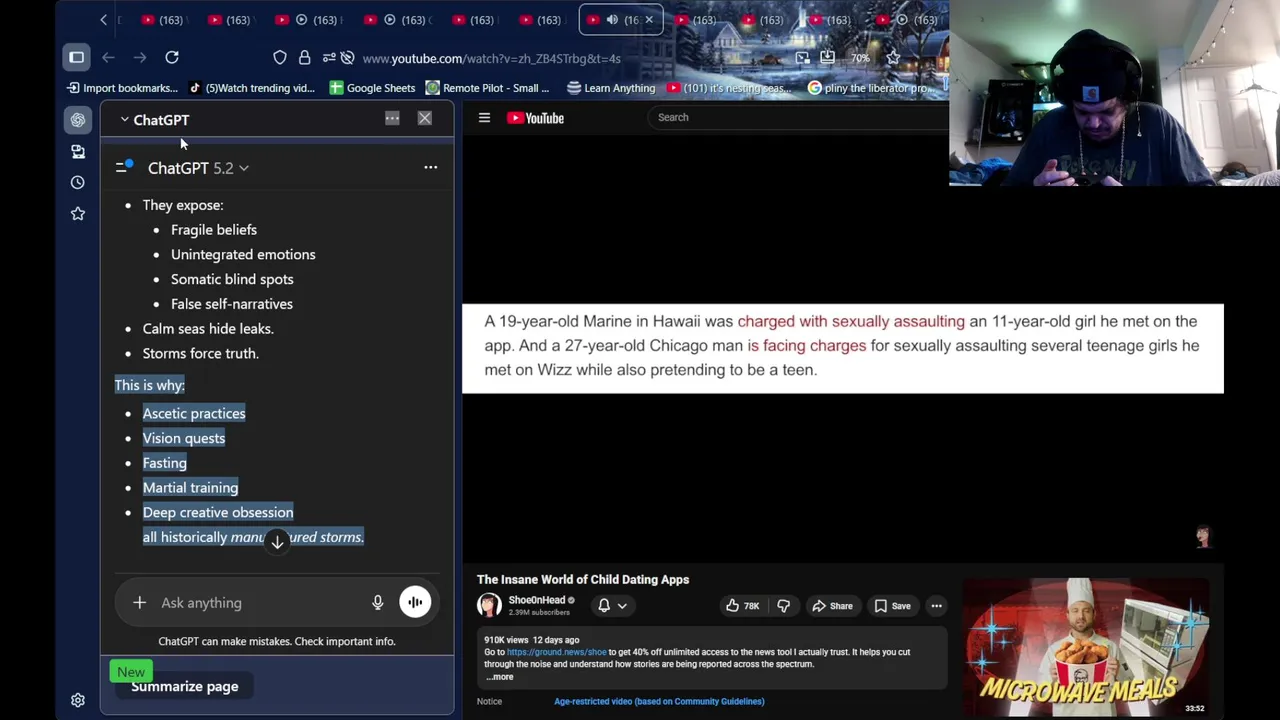Viewport: 1280px width, 720px height.
Task: Start ChatGPT voice mode button
Action: (415, 602)
